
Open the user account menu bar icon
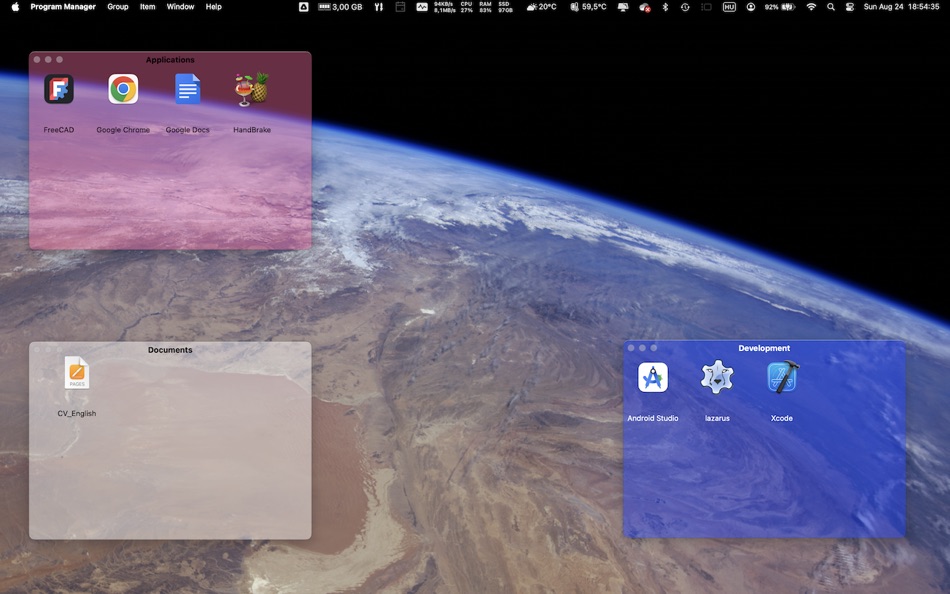pos(751,7)
